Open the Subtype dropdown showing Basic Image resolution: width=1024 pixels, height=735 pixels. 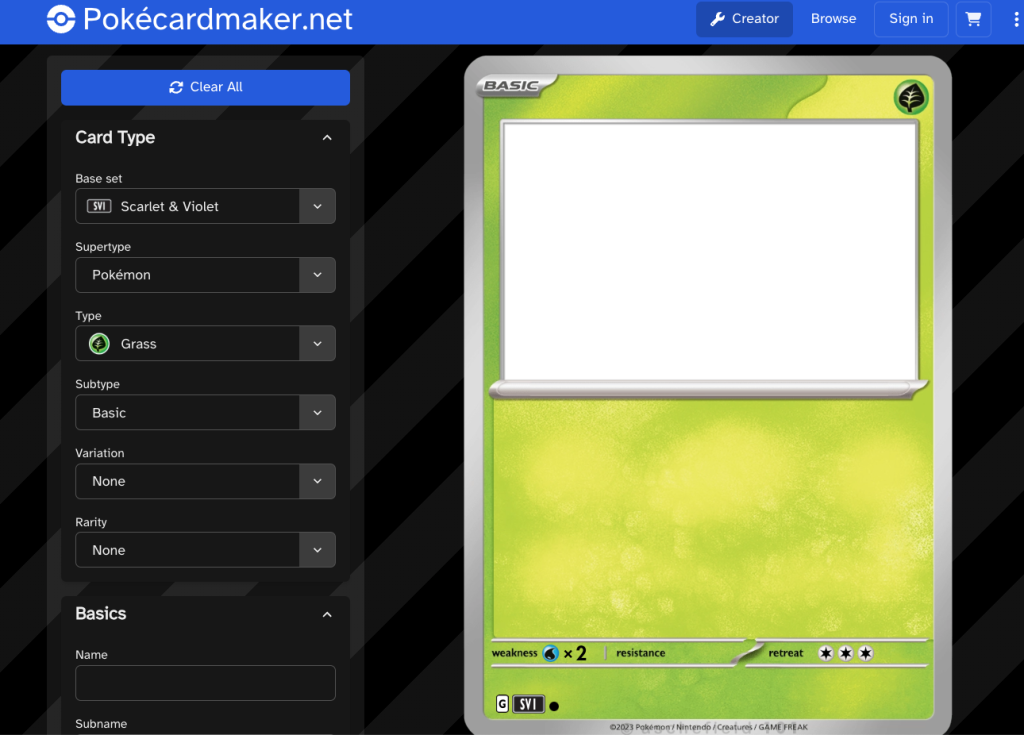coord(206,412)
